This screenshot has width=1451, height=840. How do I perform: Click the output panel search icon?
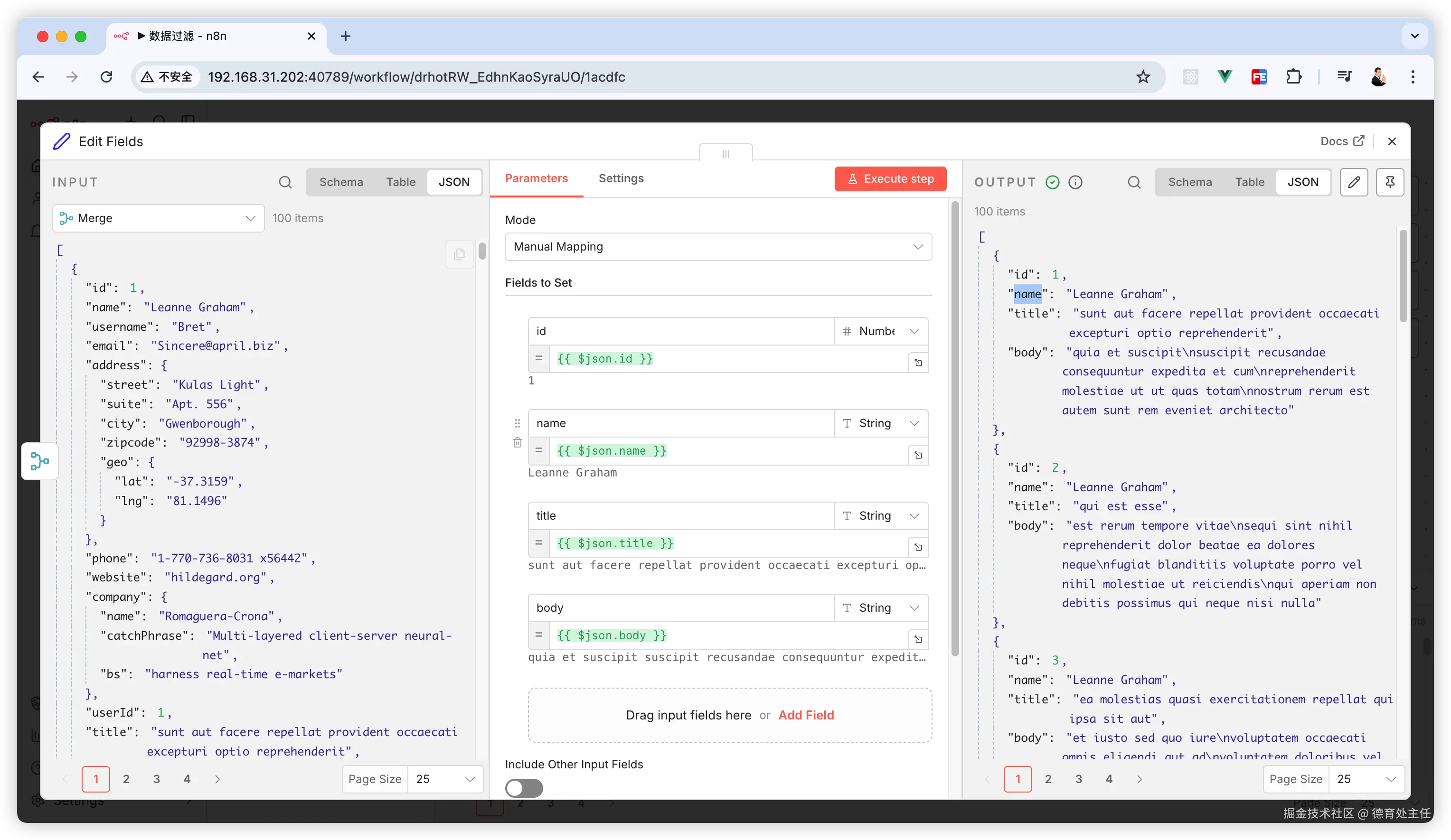click(1134, 182)
